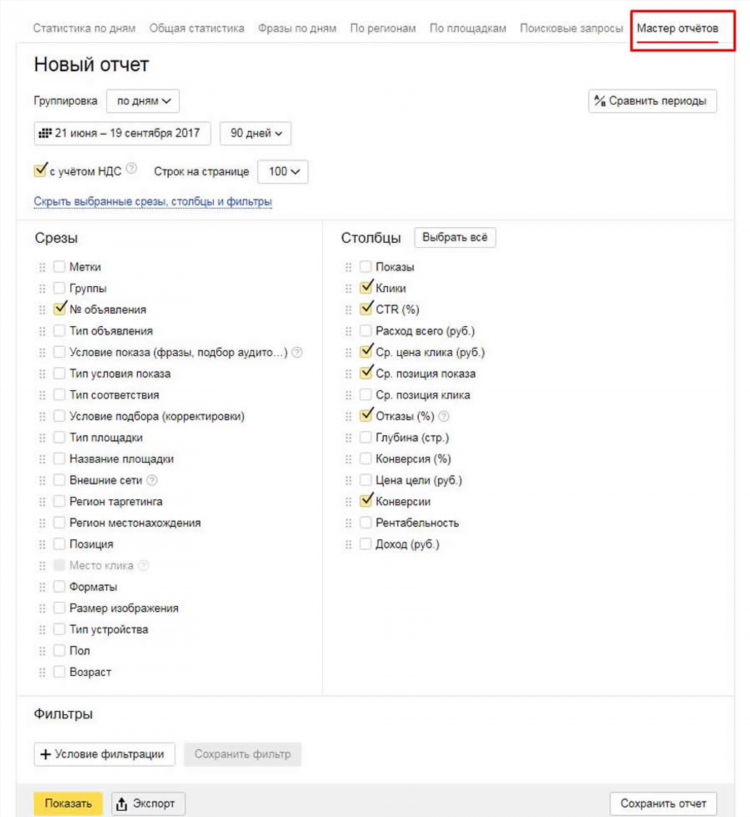Open Строк на странице 100 dropdown
Screen dimensions: 750x817
(283, 171)
